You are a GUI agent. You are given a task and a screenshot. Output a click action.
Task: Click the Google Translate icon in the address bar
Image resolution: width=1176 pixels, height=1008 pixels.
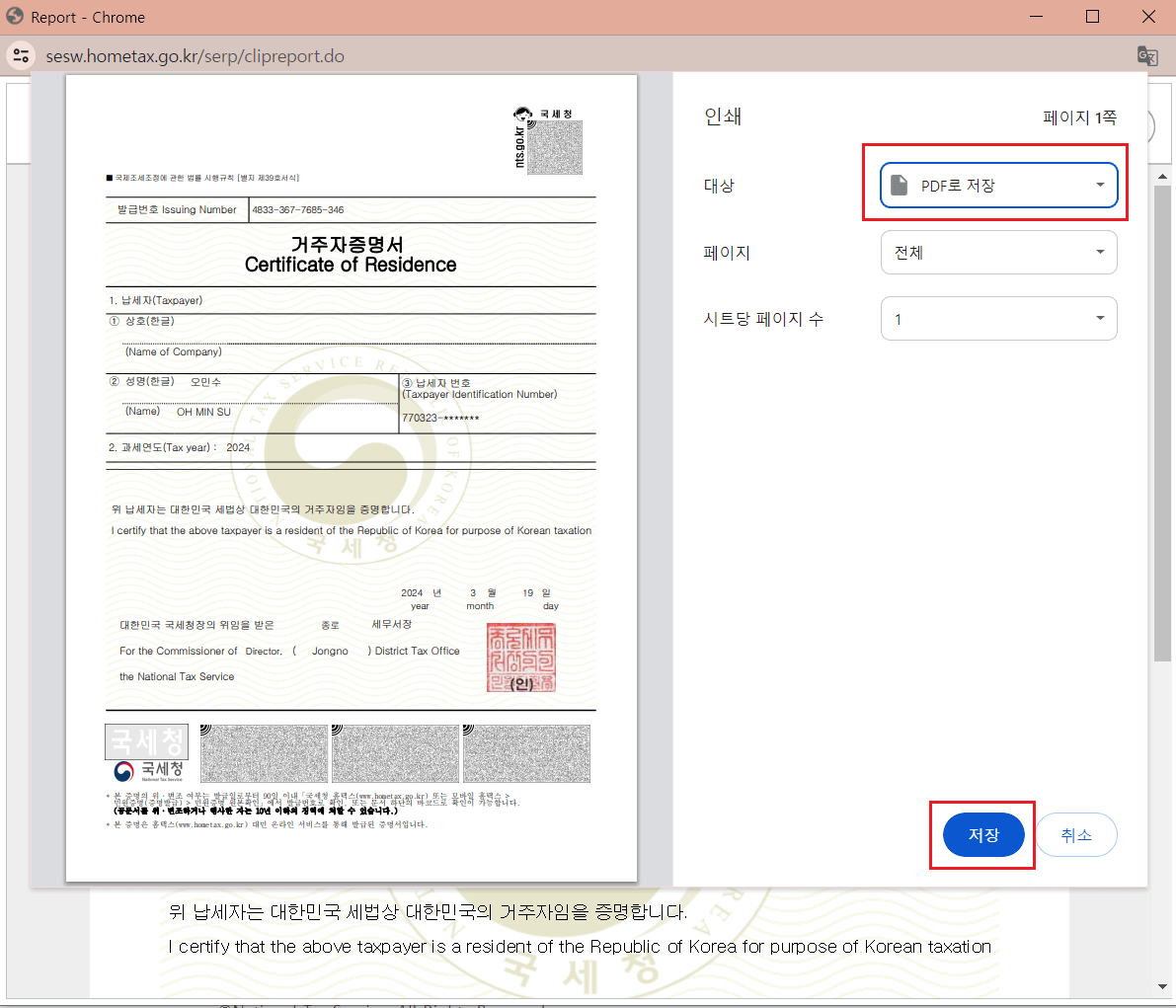pyautogui.click(x=1147, y=56)
